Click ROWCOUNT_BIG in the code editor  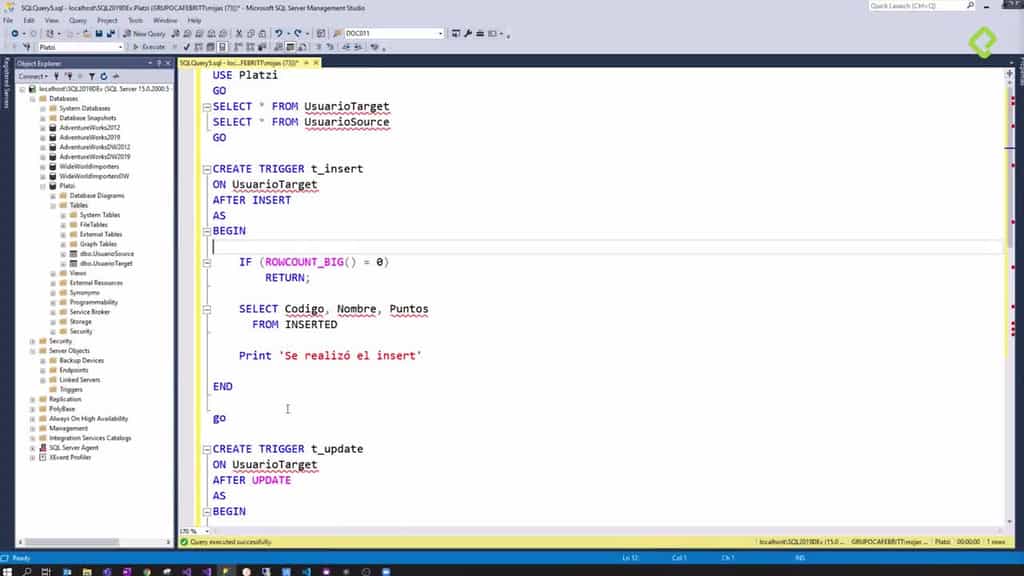click(304, 262)
